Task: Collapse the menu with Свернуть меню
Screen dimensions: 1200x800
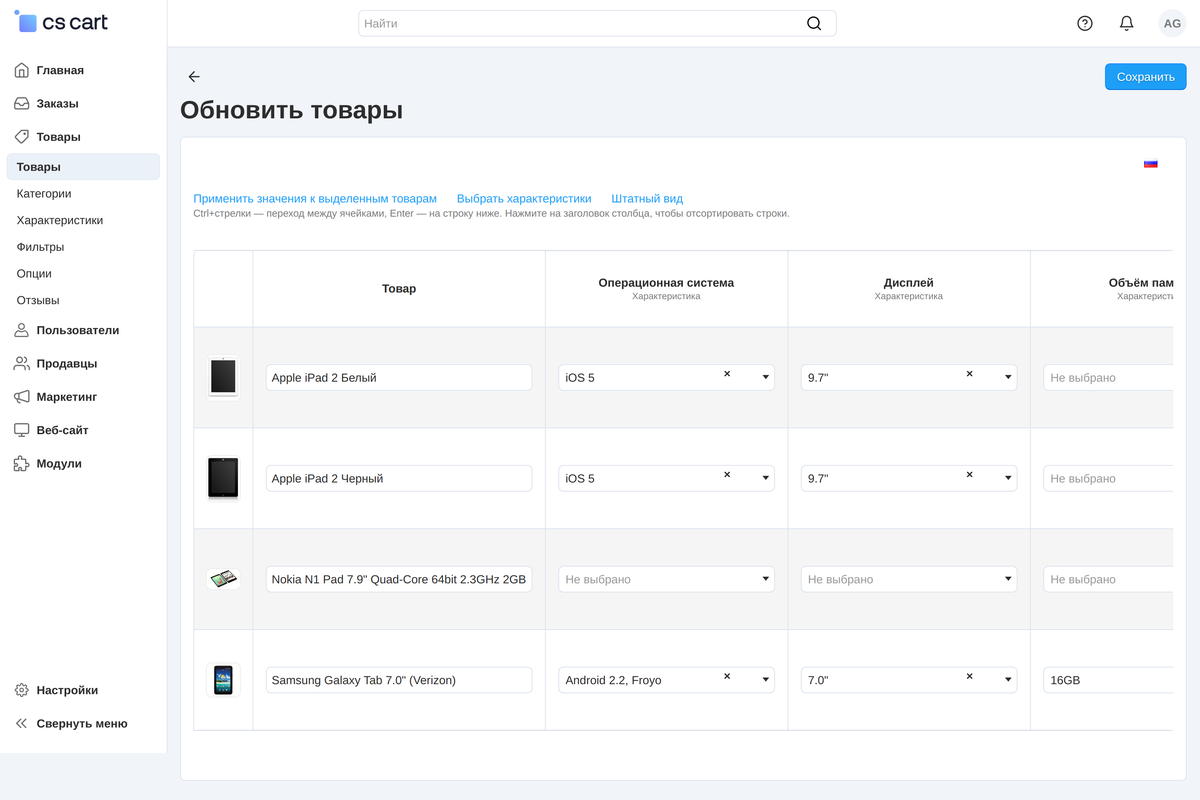Action: [83, 724]
